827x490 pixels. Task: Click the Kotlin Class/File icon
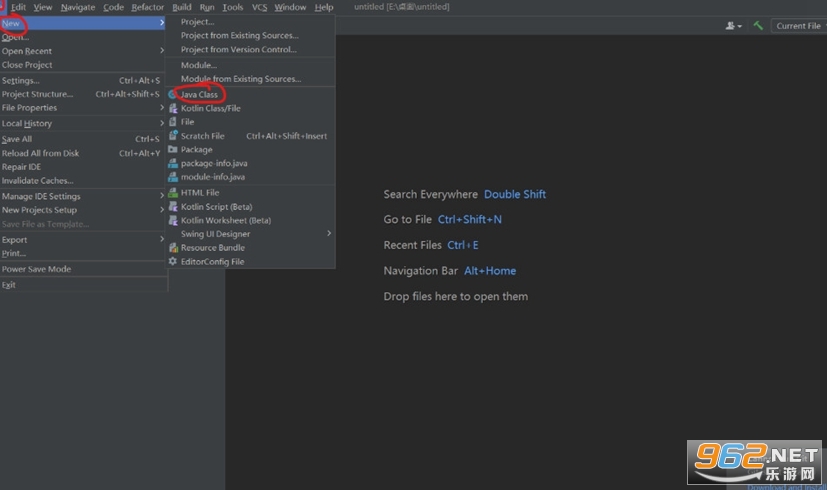(173, 108)
